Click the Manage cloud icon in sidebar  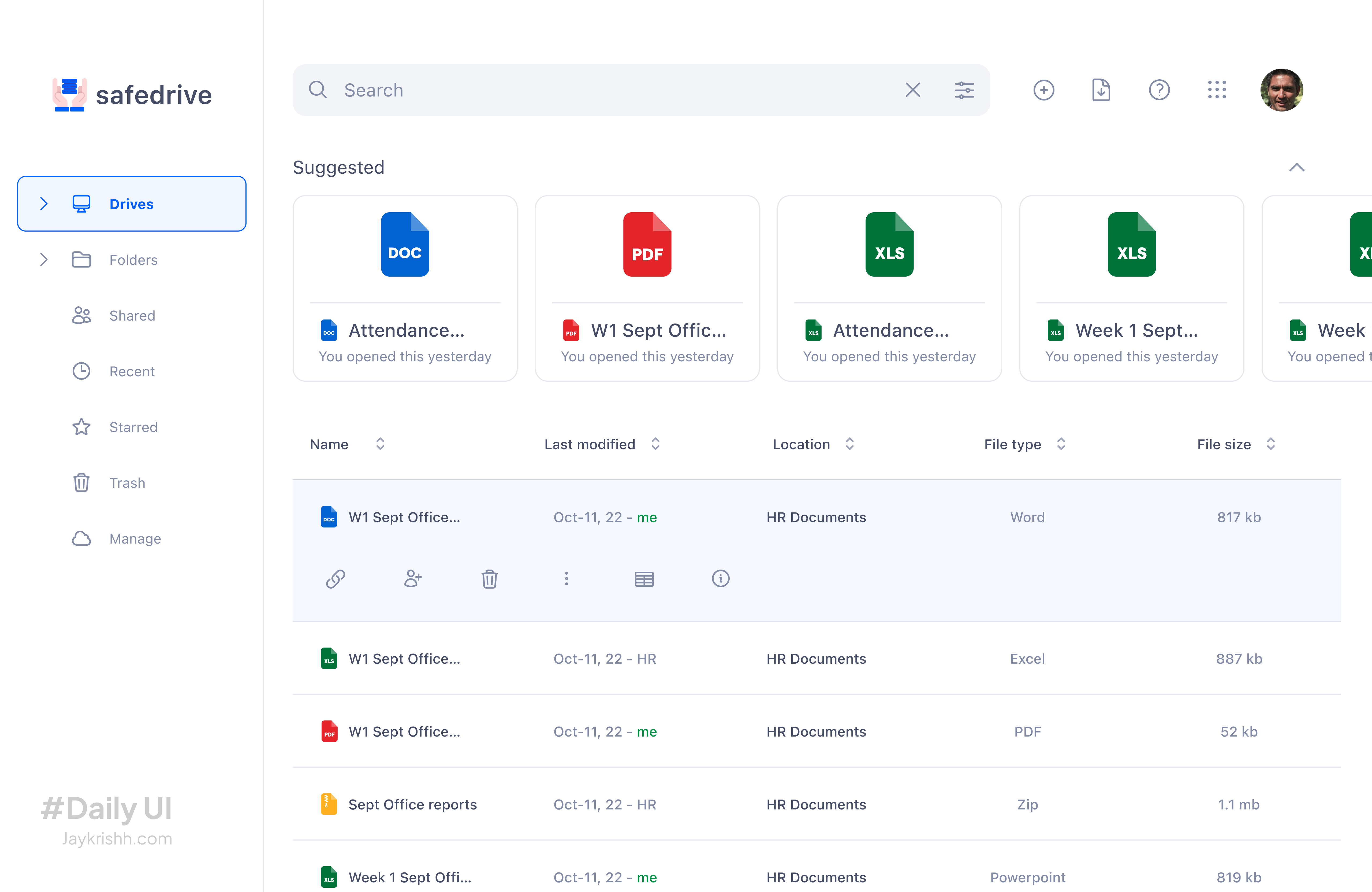81,538
